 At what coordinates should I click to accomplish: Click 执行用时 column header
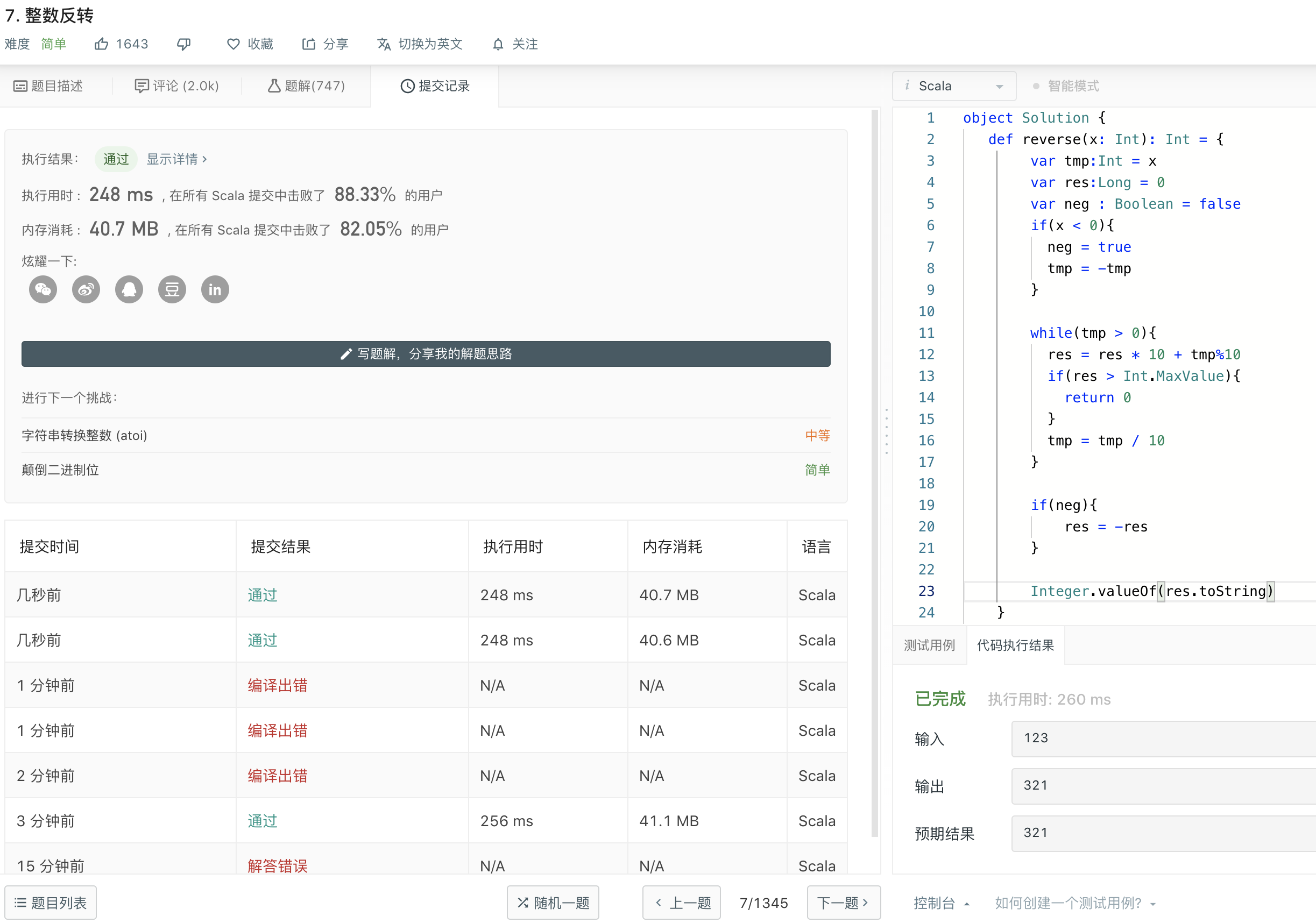[513, 546]
